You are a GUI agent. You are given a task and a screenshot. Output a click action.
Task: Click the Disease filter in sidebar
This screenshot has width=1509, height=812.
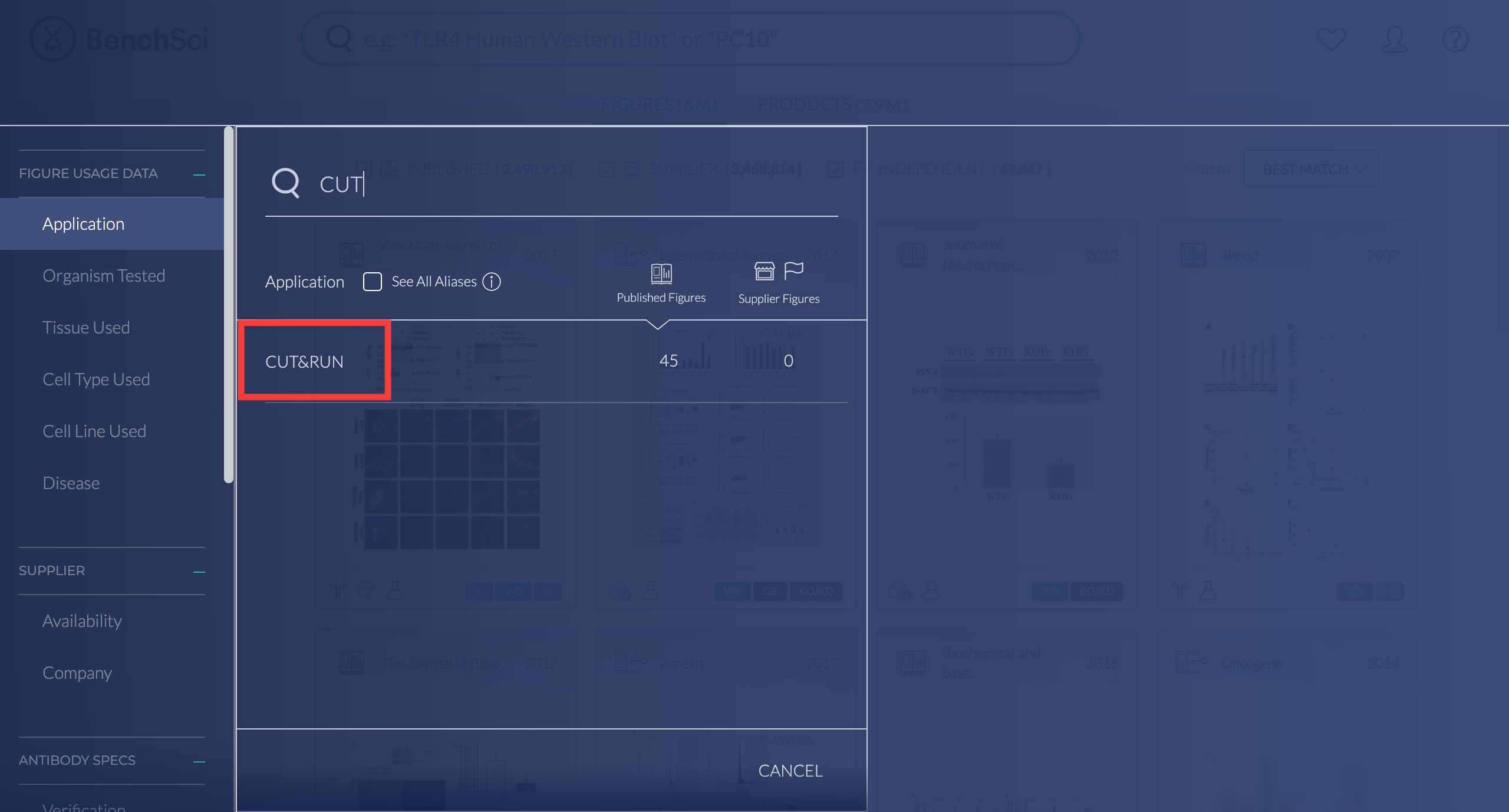coord(70,483)
